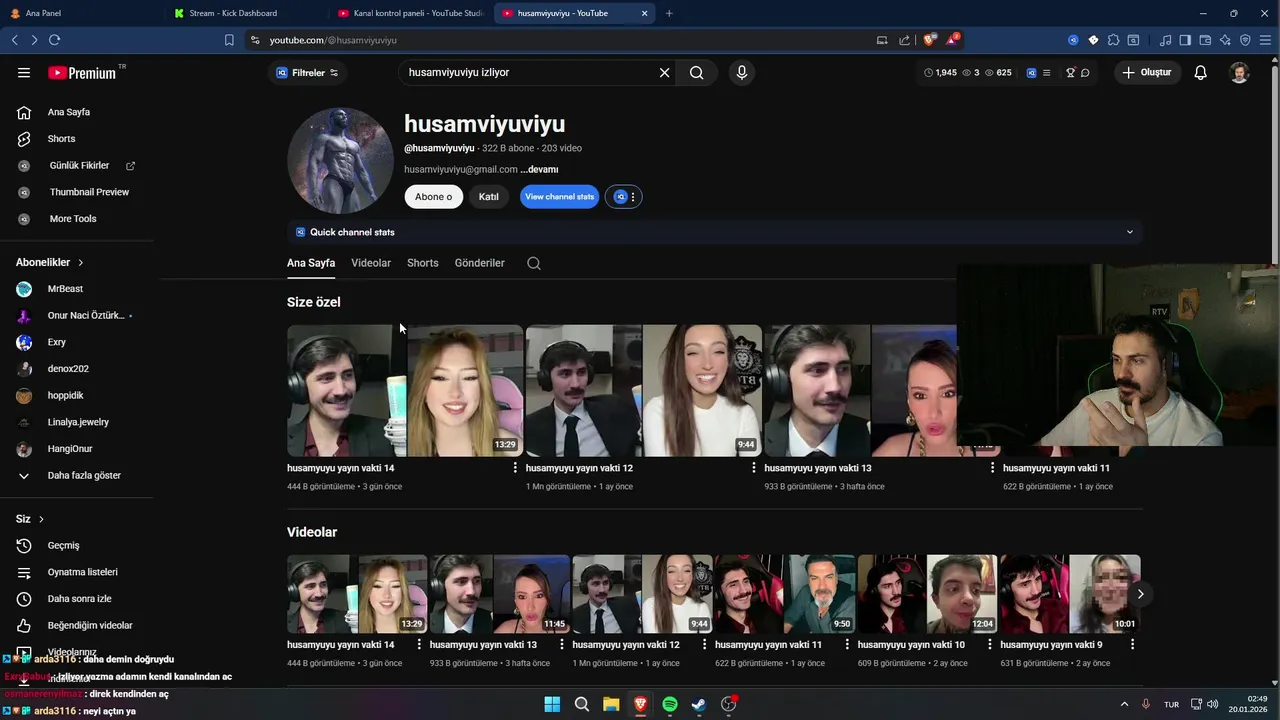Reload the current page
This screenshot has height=720, width=1280.
(54, 40)
